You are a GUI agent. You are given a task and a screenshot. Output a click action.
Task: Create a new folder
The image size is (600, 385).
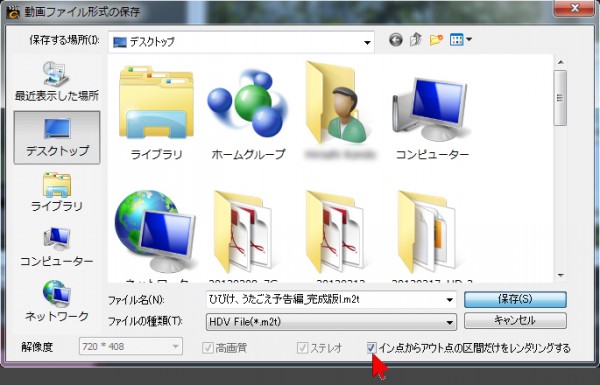(x=436, y=39)
